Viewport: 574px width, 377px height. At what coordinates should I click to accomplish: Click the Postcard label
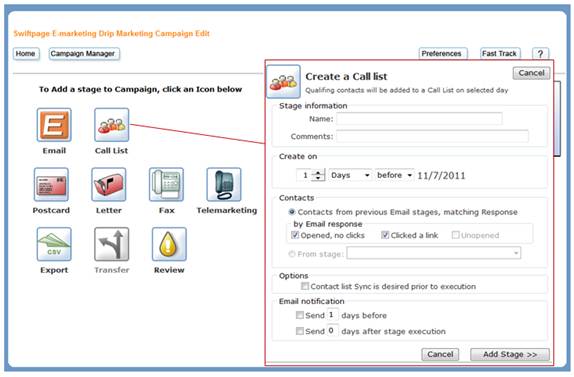pos(51,210)
